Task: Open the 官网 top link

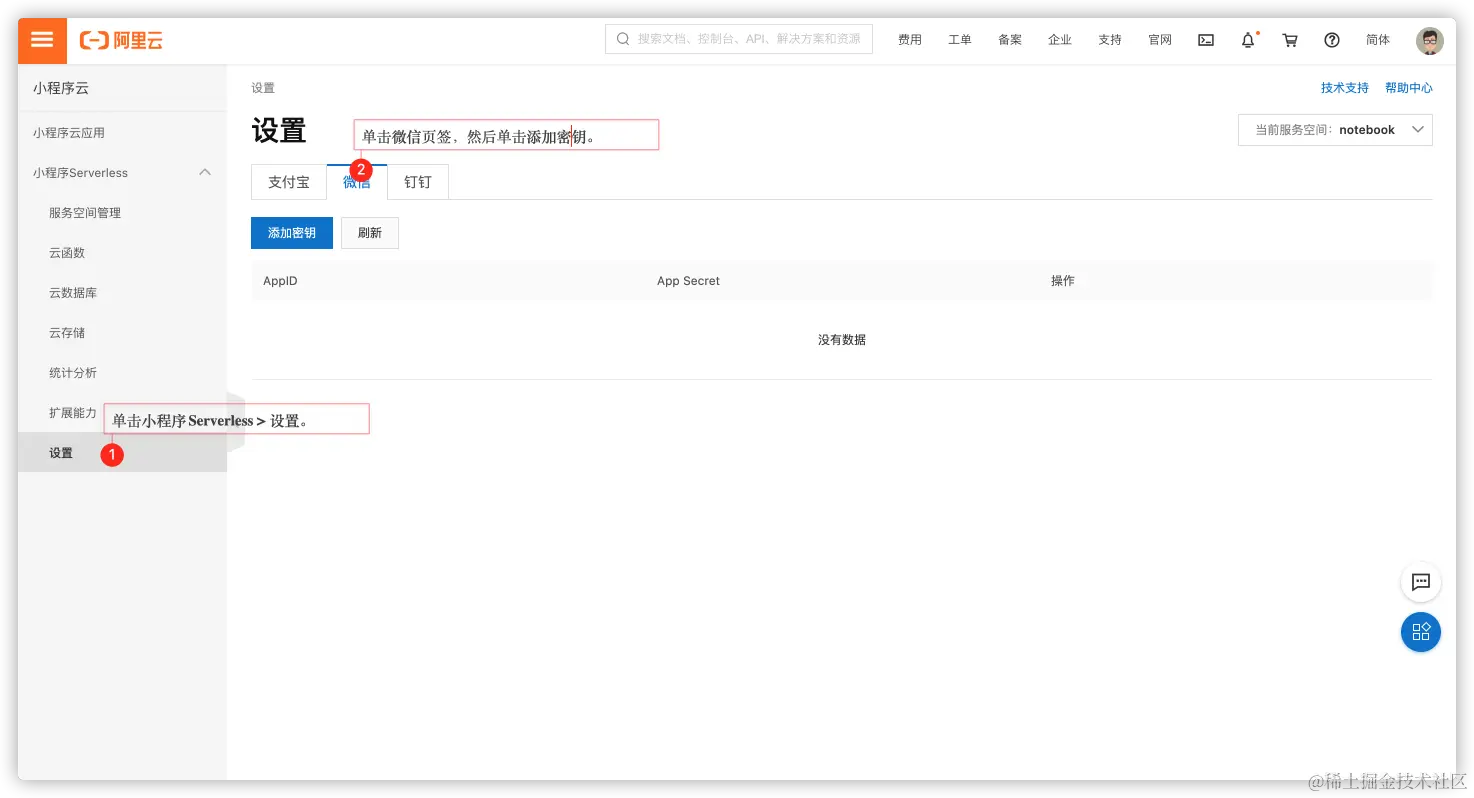Action: point(1160,40)
